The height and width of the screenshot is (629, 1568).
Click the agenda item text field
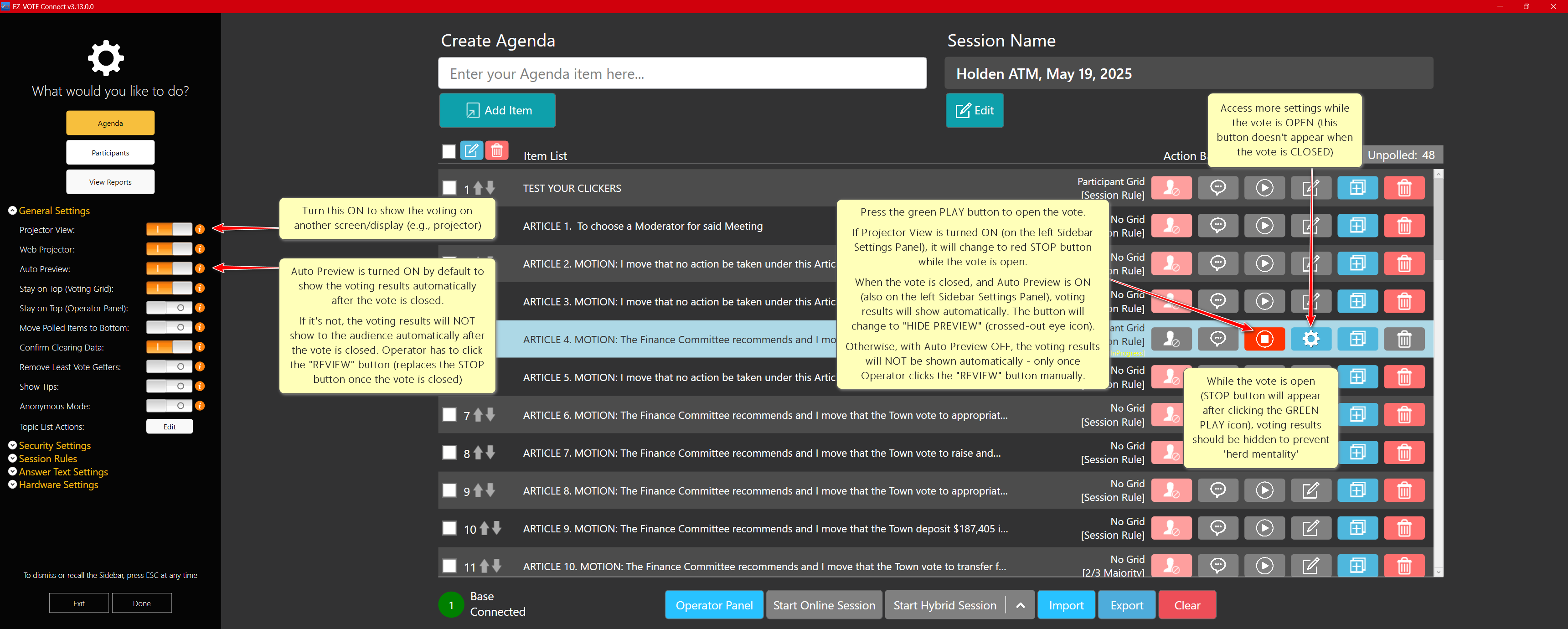click(682, 74)
